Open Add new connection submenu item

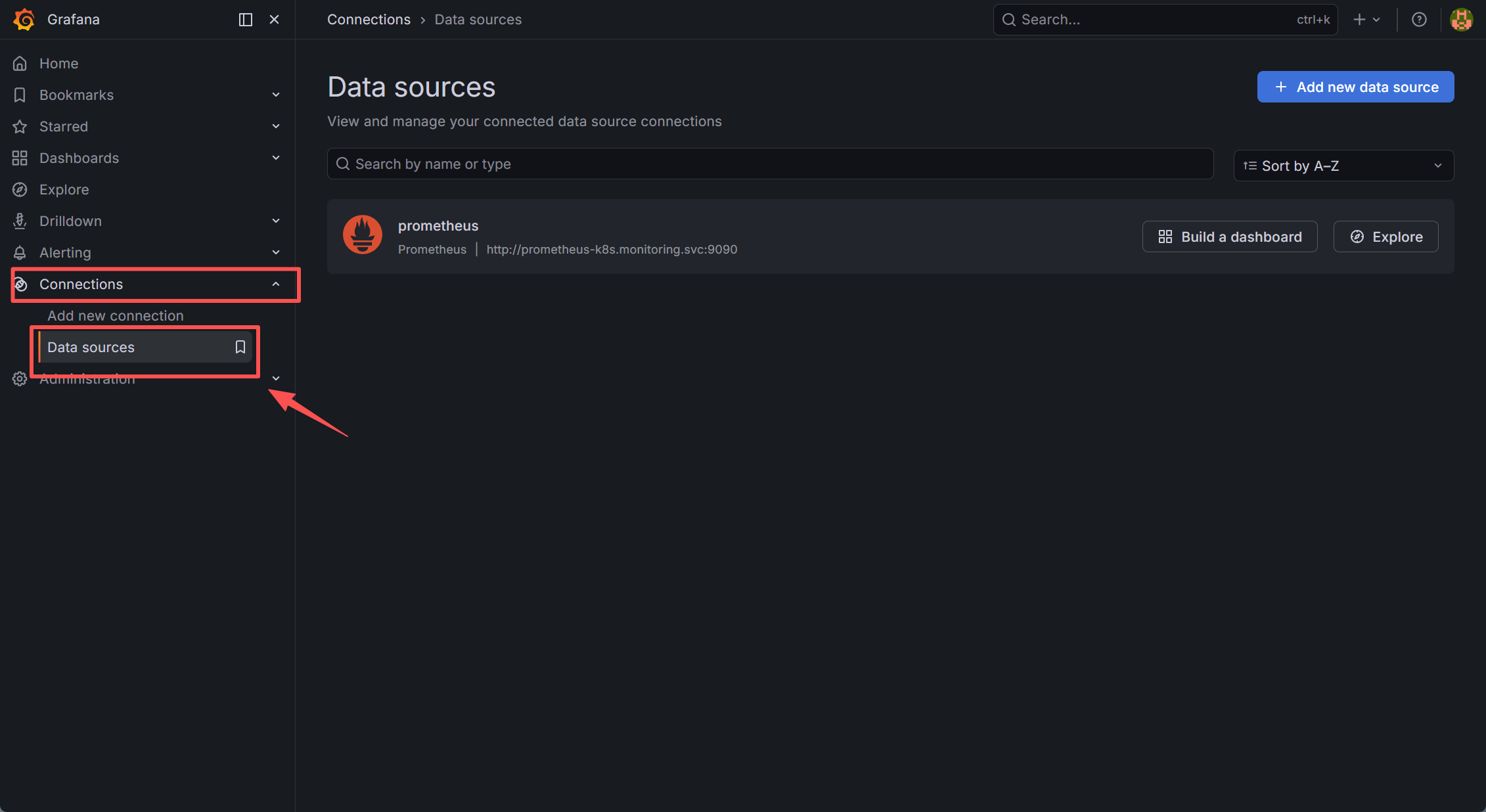coord(115,316)
